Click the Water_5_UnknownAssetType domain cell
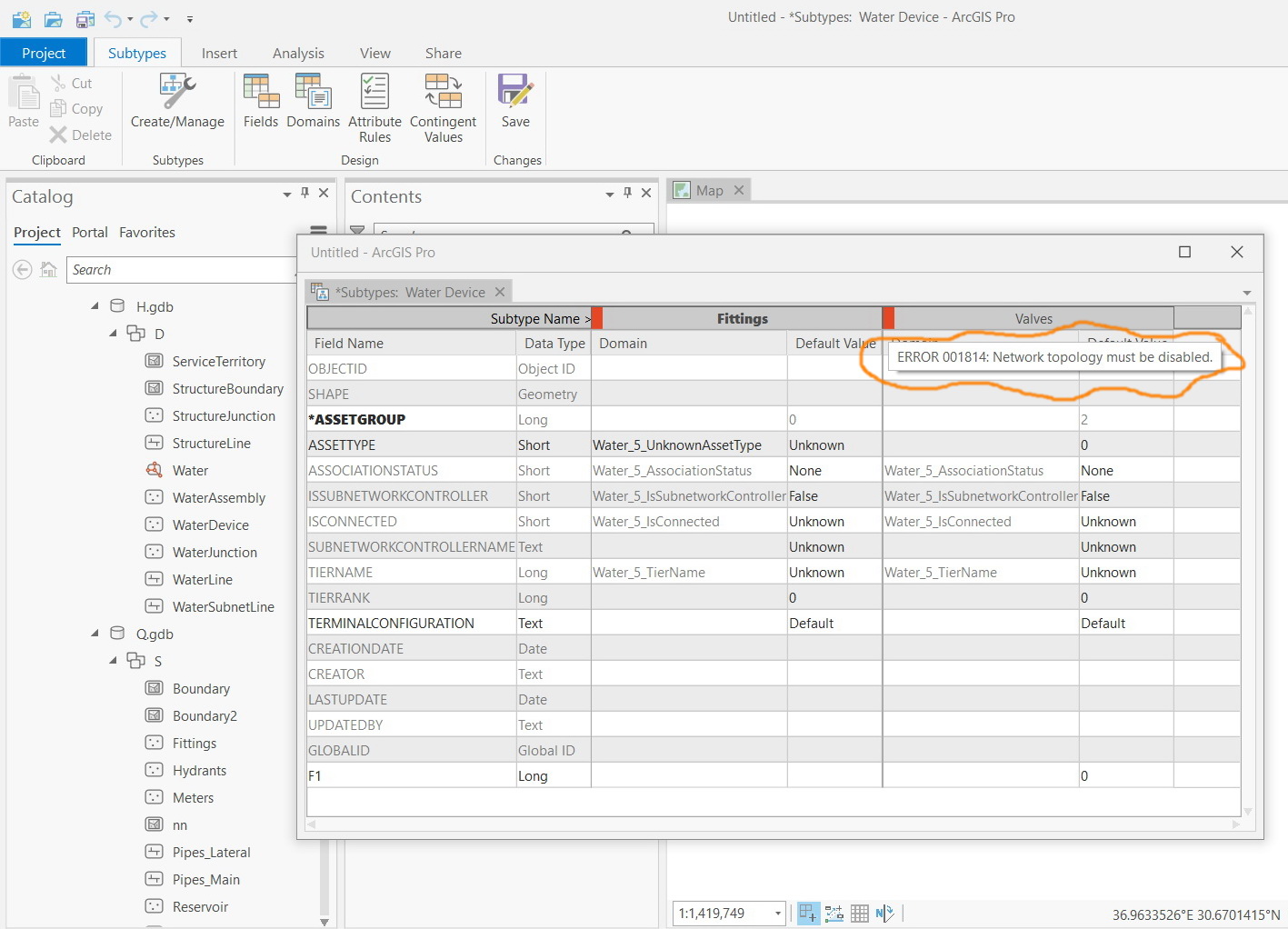Viewport: 1288px width, 929px height. [689, 445]
